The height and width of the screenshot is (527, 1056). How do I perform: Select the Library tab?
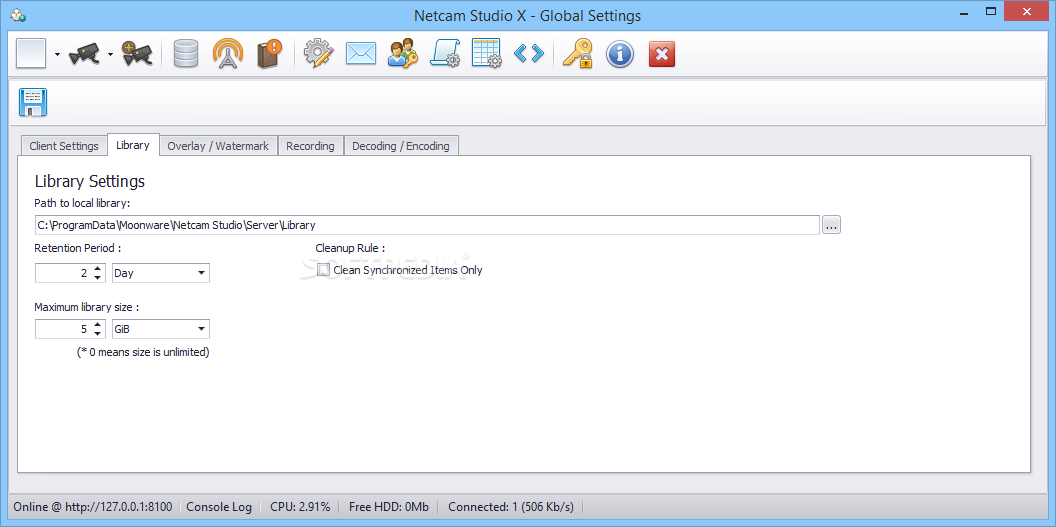(x=133, y=145)
